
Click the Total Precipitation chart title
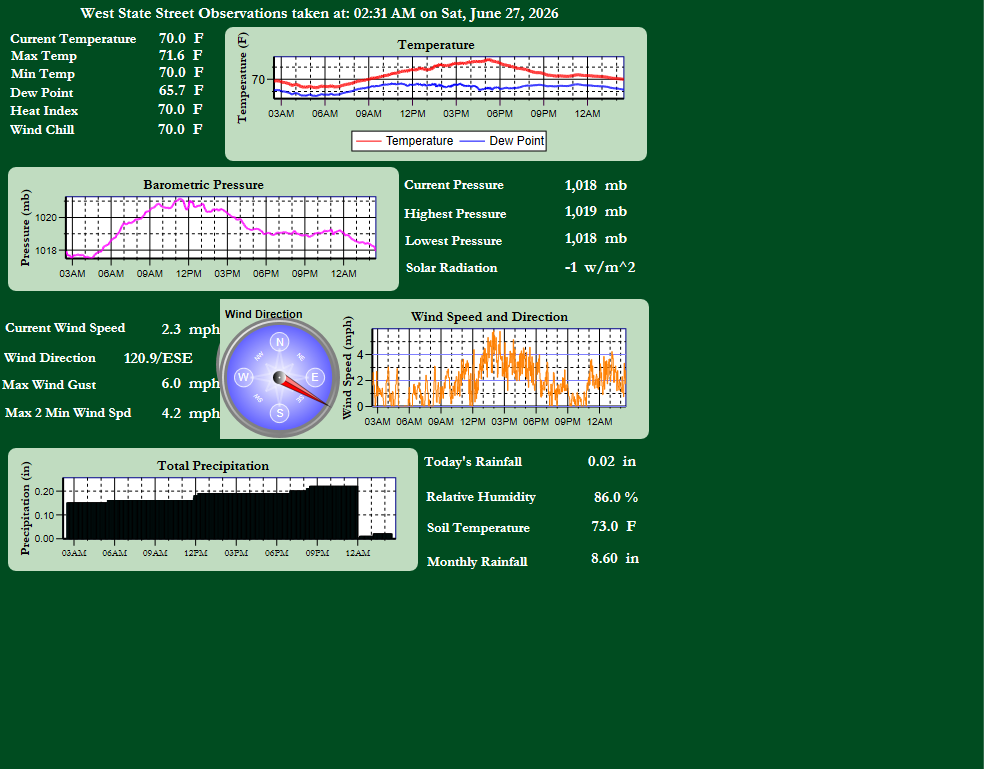tap(213, 466)
